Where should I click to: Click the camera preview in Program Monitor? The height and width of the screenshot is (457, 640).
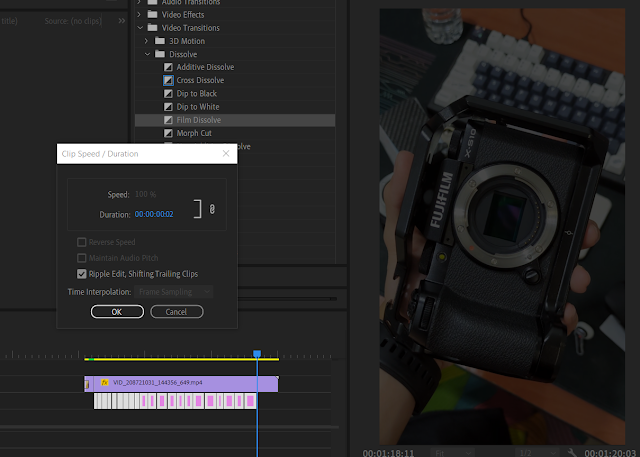pyautogui.click(x=502, y=226)
